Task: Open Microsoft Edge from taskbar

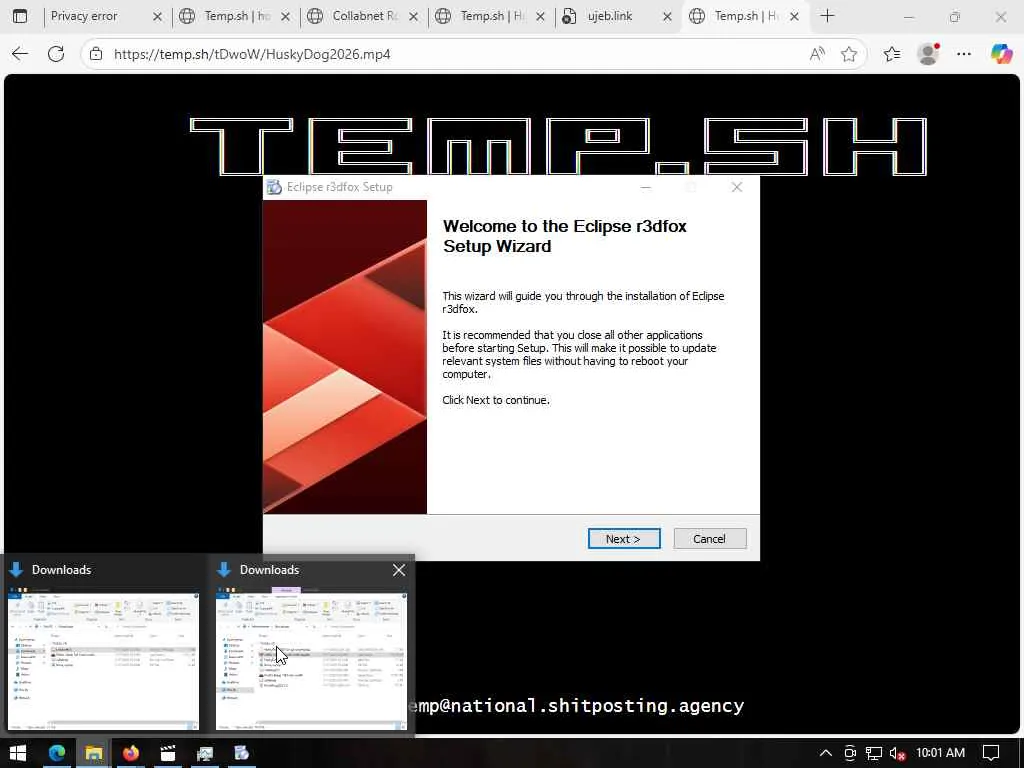Action: [57, 753]
